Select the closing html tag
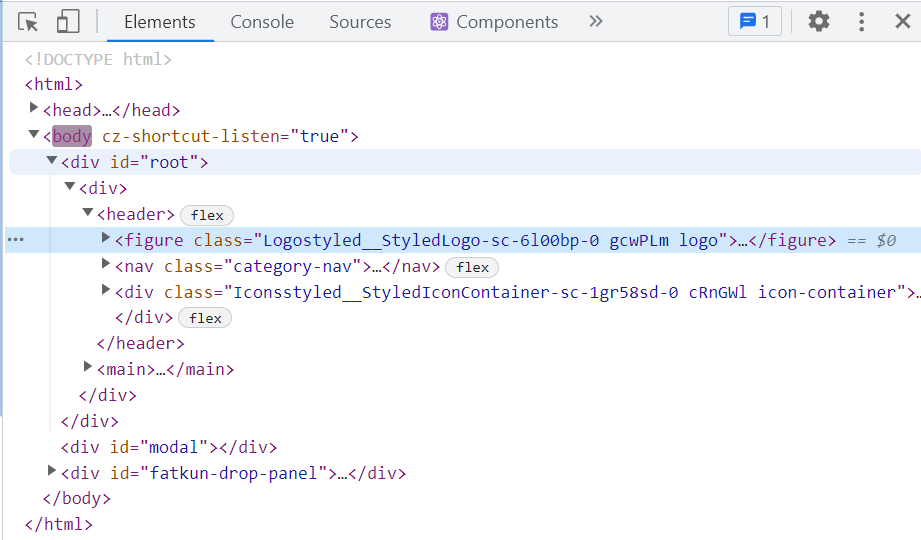921x540 pixels. pos(58,525)
